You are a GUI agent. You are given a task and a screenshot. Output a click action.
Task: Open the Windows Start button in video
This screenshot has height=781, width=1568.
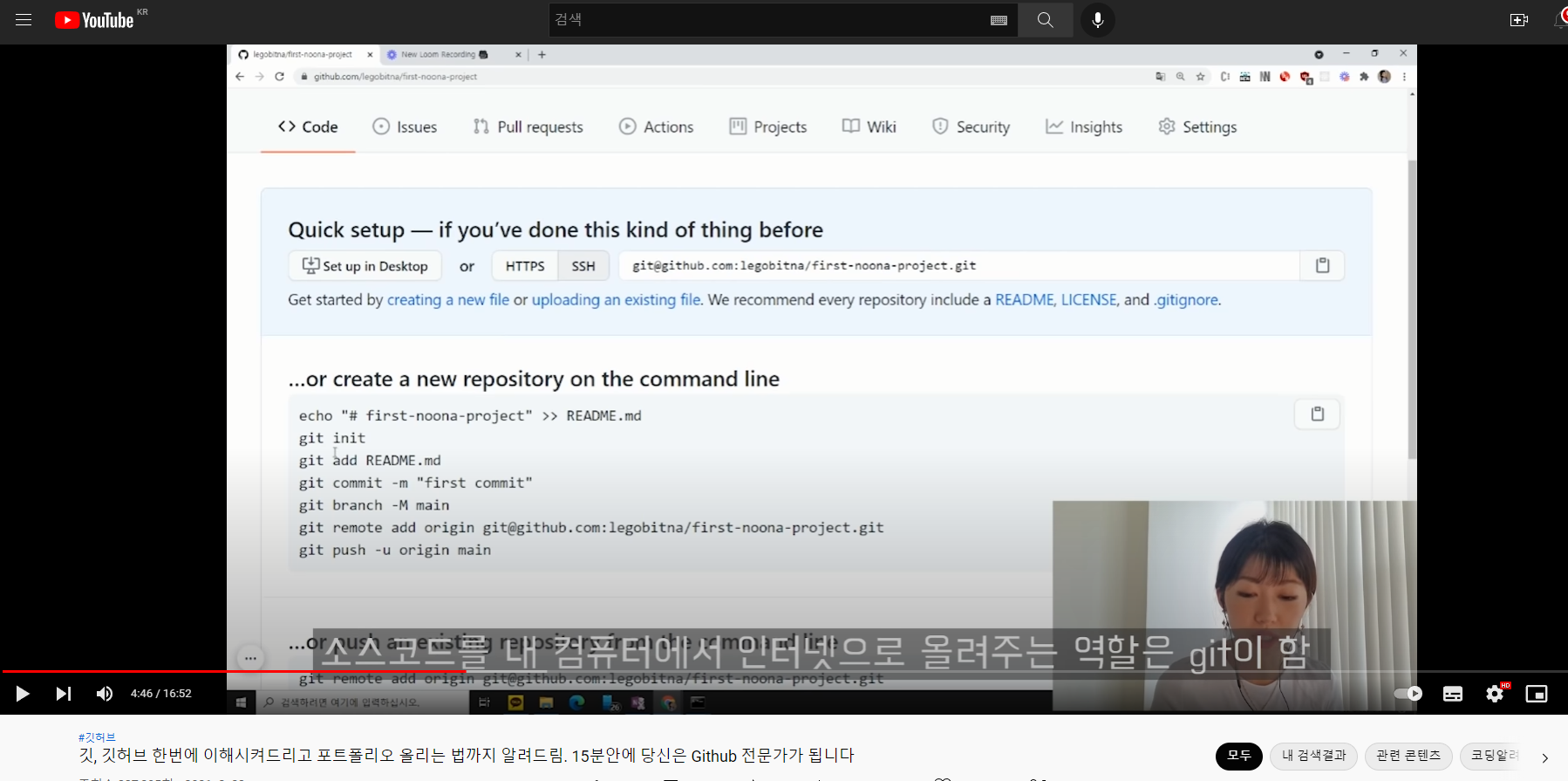[x=241, y=702]
